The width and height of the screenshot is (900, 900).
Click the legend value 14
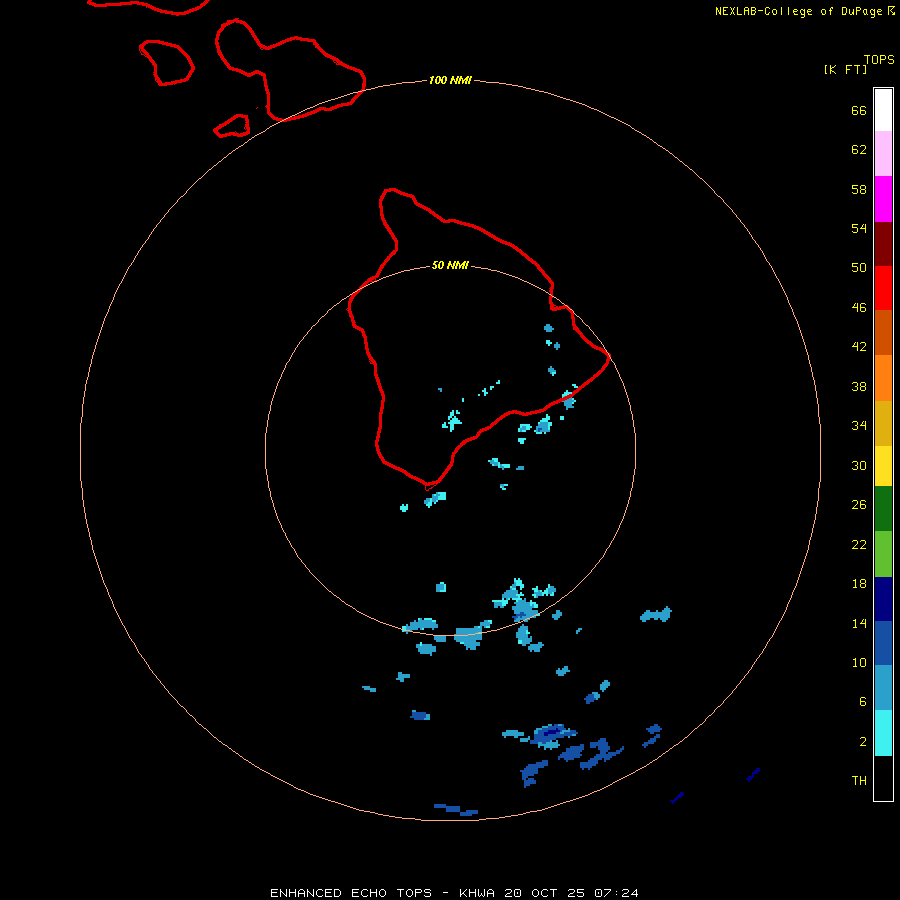859,623
